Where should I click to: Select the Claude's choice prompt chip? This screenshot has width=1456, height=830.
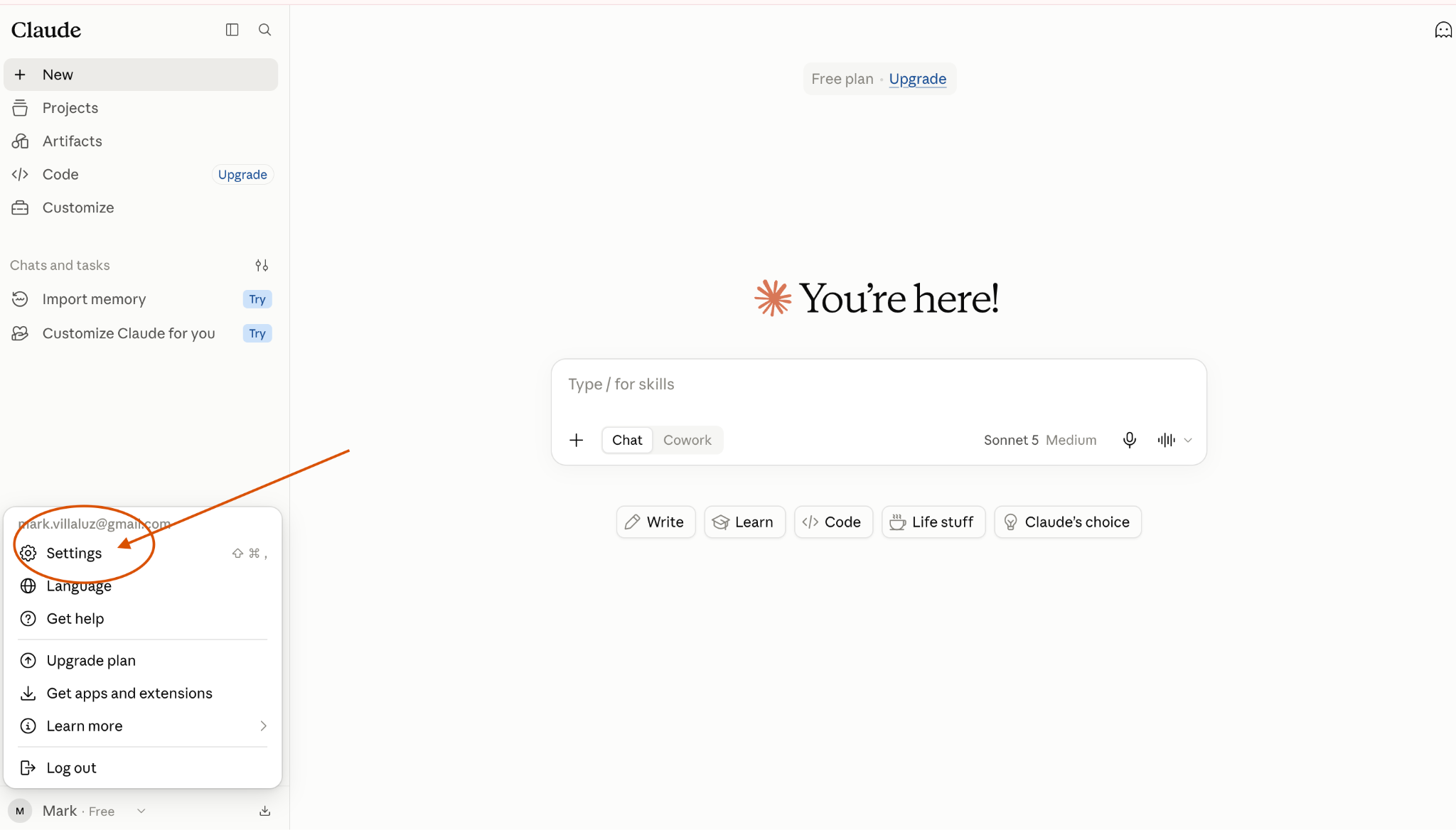click(x=1068, y=522)
